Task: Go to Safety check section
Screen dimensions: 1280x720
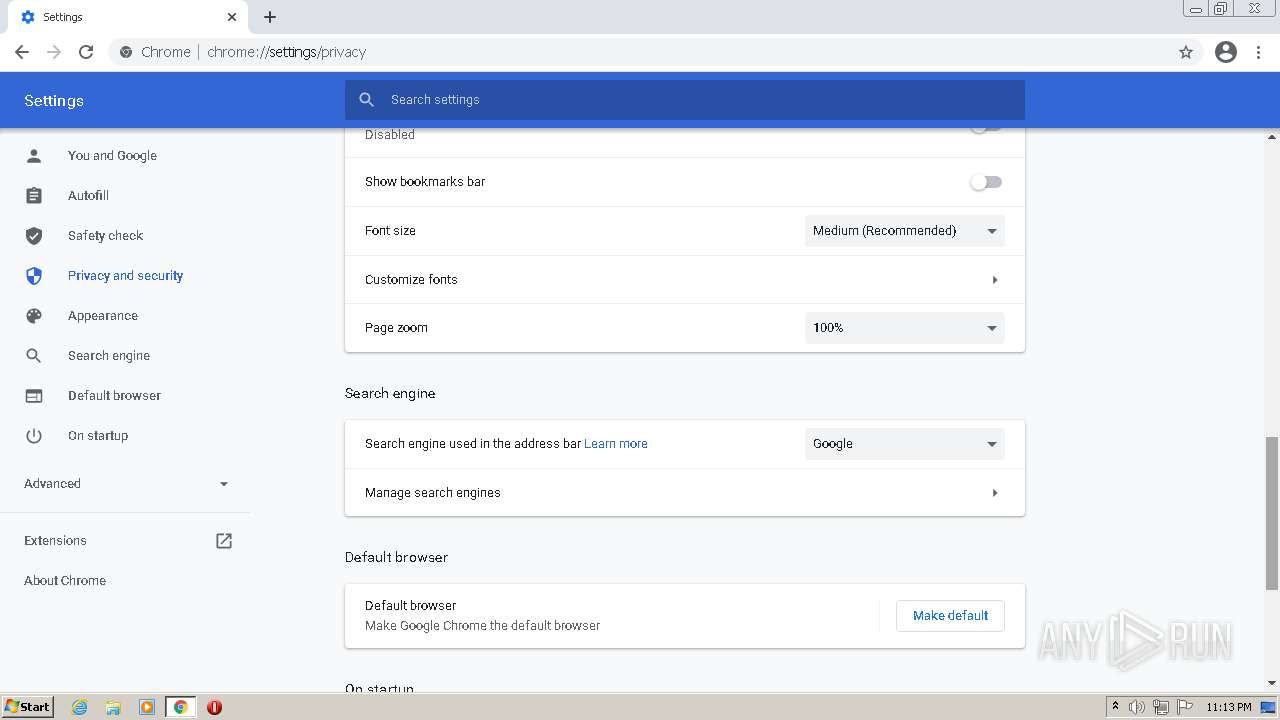Action: point(105,236)
